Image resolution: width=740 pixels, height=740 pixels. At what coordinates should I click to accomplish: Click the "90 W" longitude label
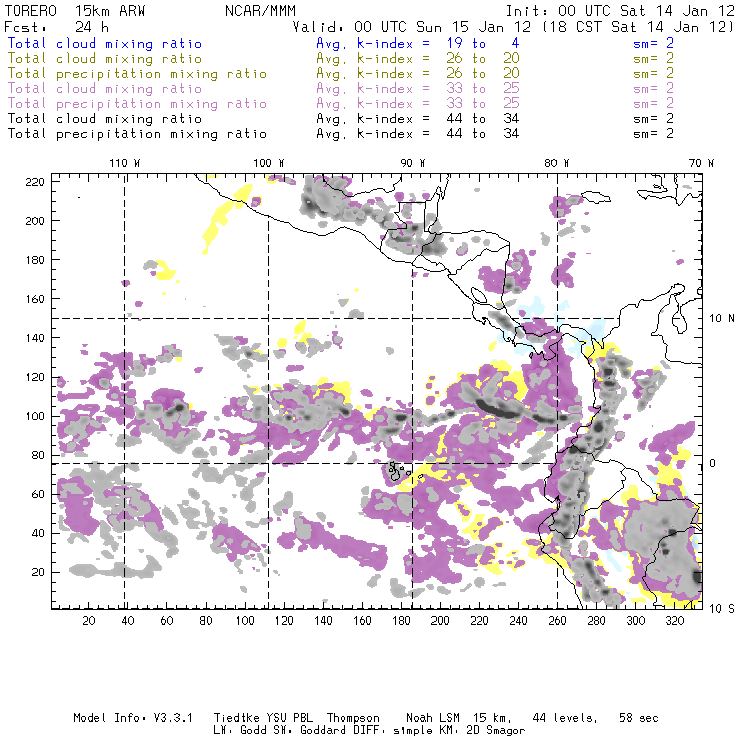(x=413, y=163)
